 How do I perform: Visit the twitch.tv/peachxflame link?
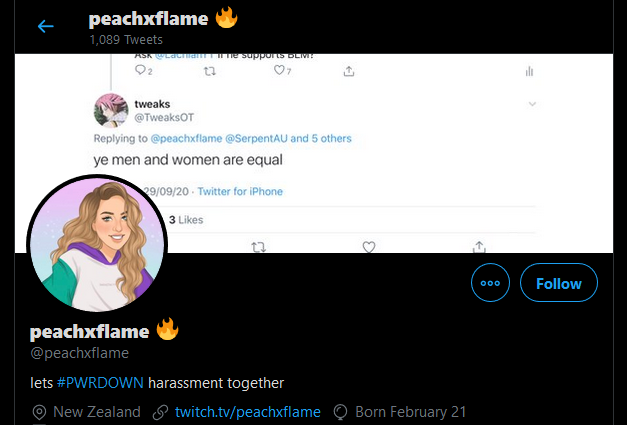(x=247, y=412)
